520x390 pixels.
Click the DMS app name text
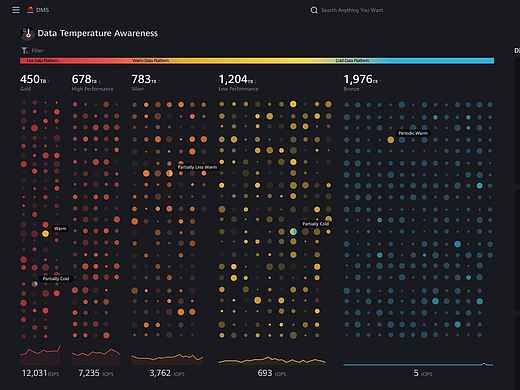[42, 10]
